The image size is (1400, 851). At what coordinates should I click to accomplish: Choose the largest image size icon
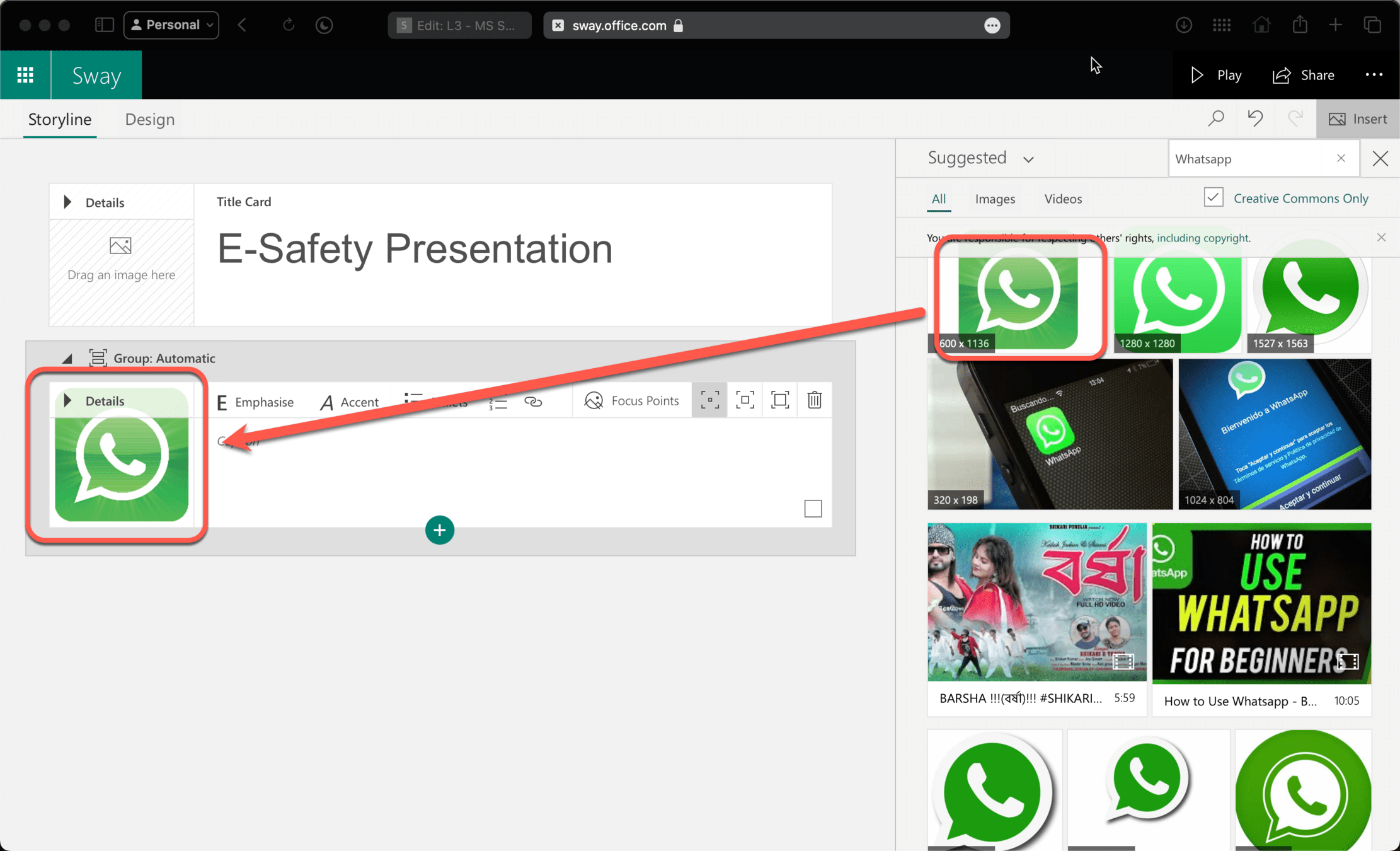click(x=780, y=400)
